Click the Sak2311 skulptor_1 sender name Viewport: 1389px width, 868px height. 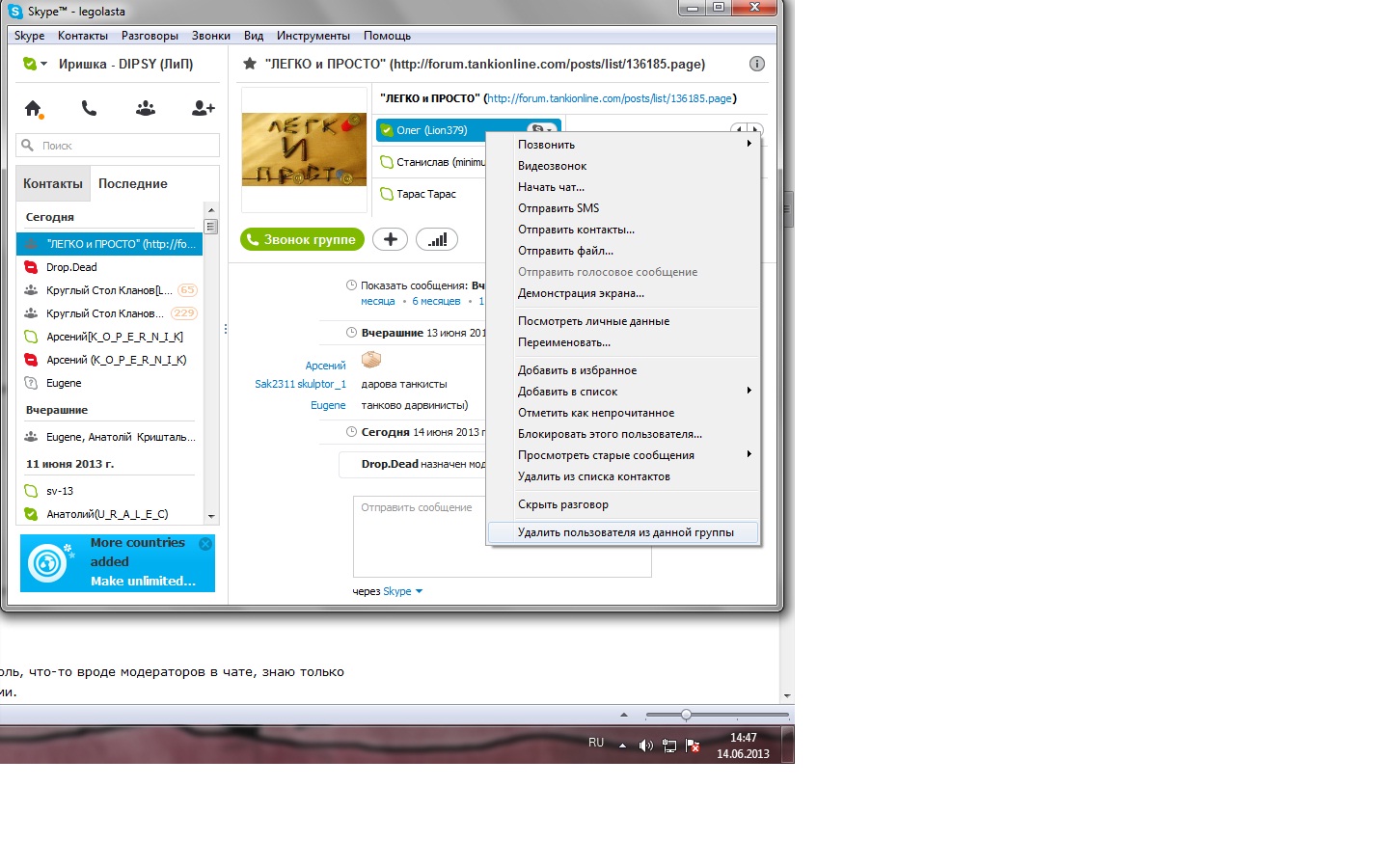(x=300, y=384)
